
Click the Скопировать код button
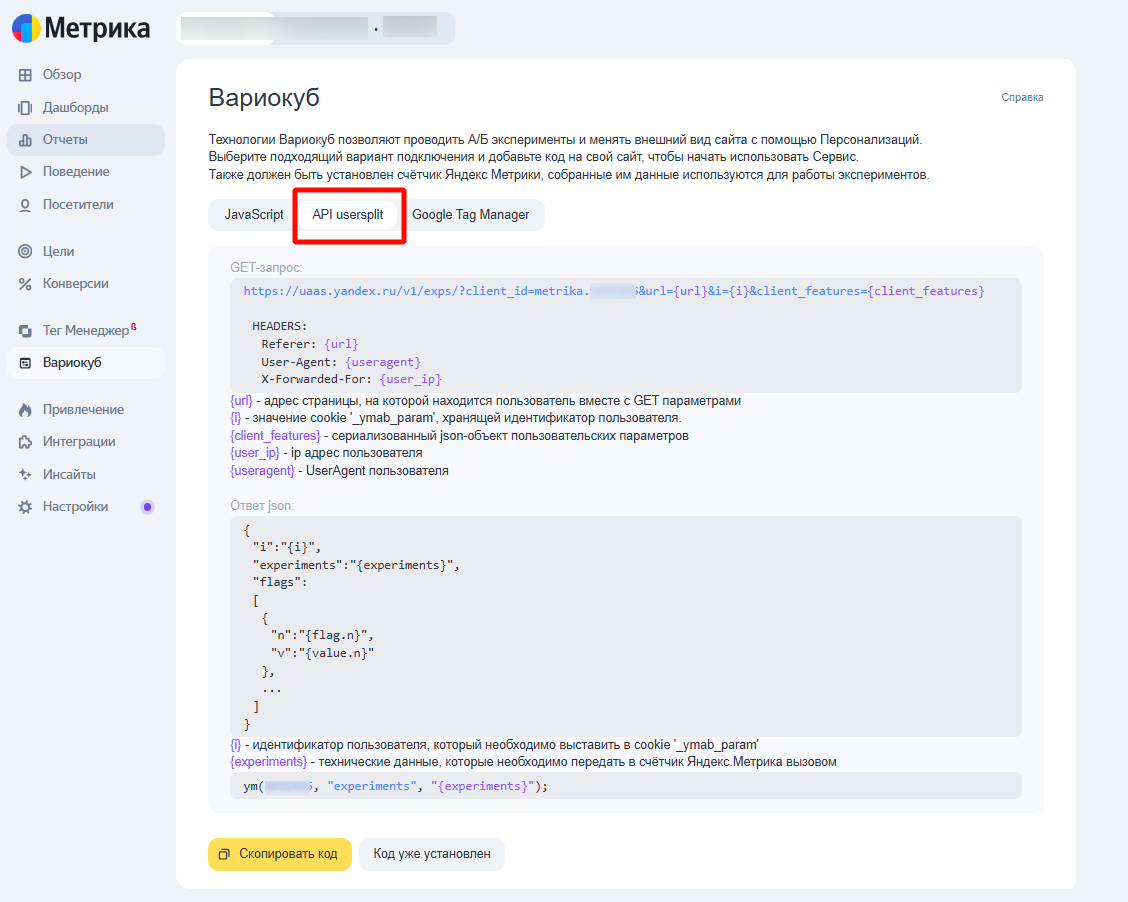(280, 854)
